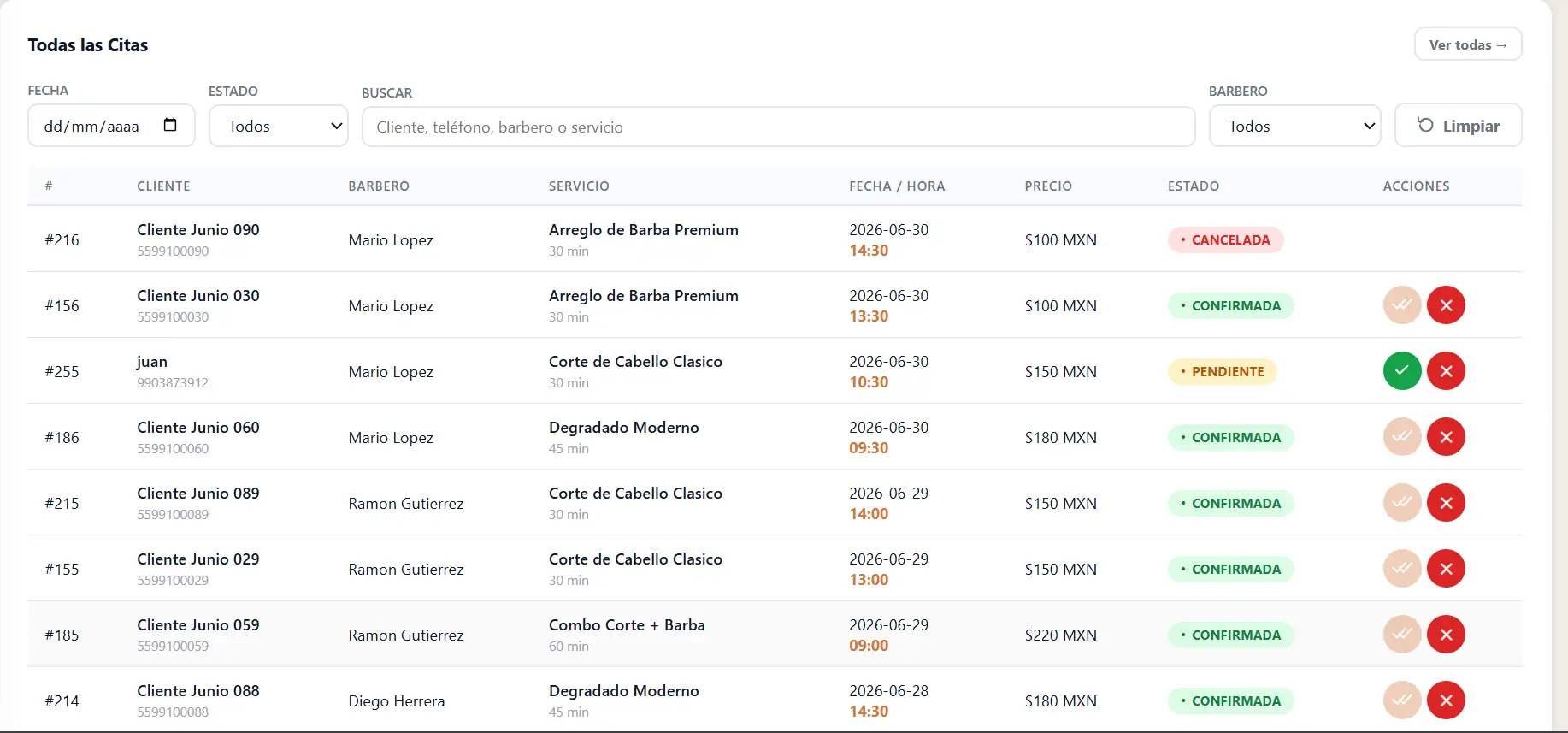Click Cliente Junio 029 name
The width and height of the screenshot is (1568, 733).
point(198,559)
